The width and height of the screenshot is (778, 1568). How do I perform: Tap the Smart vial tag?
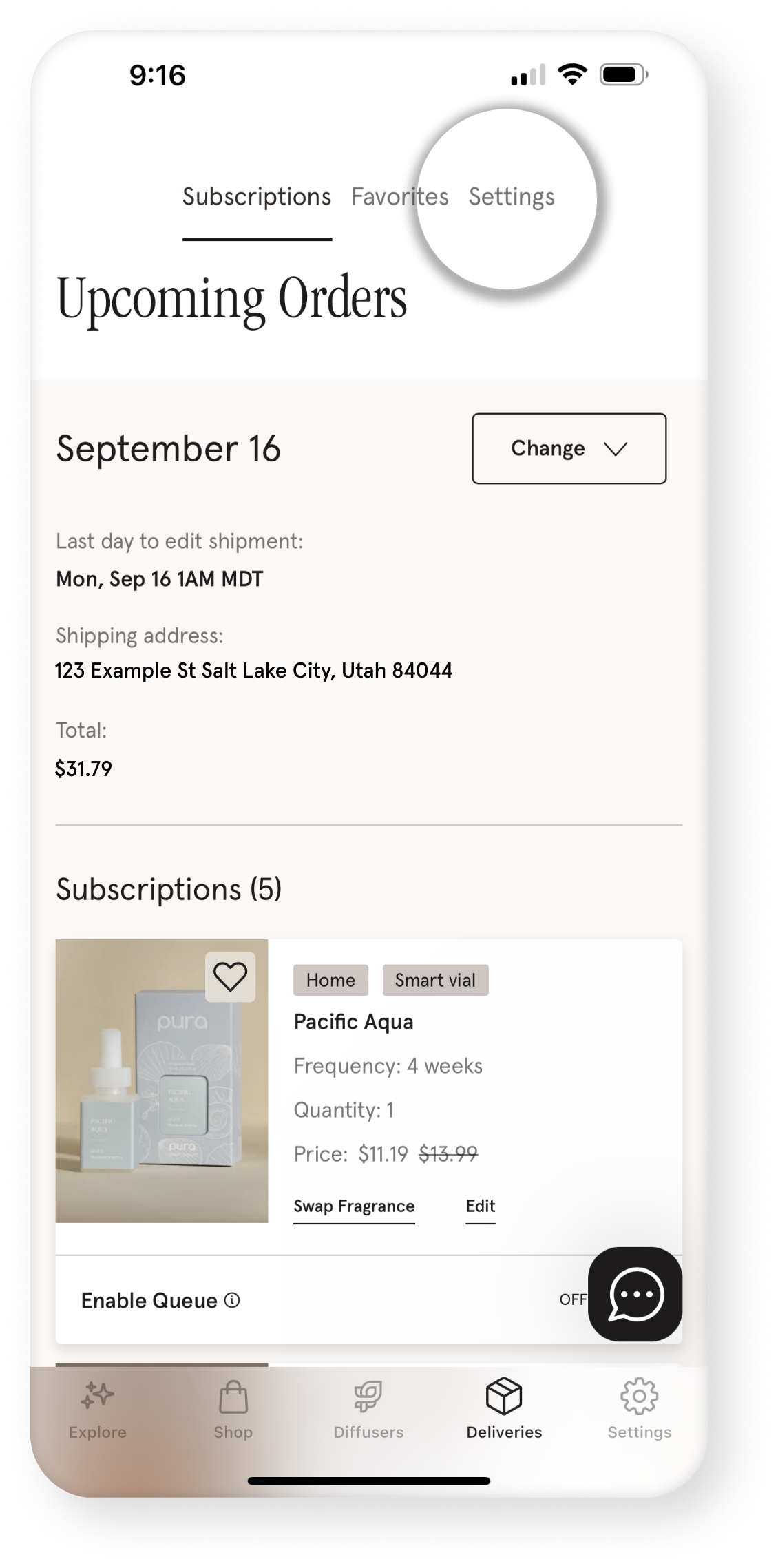tap(435, 980)
